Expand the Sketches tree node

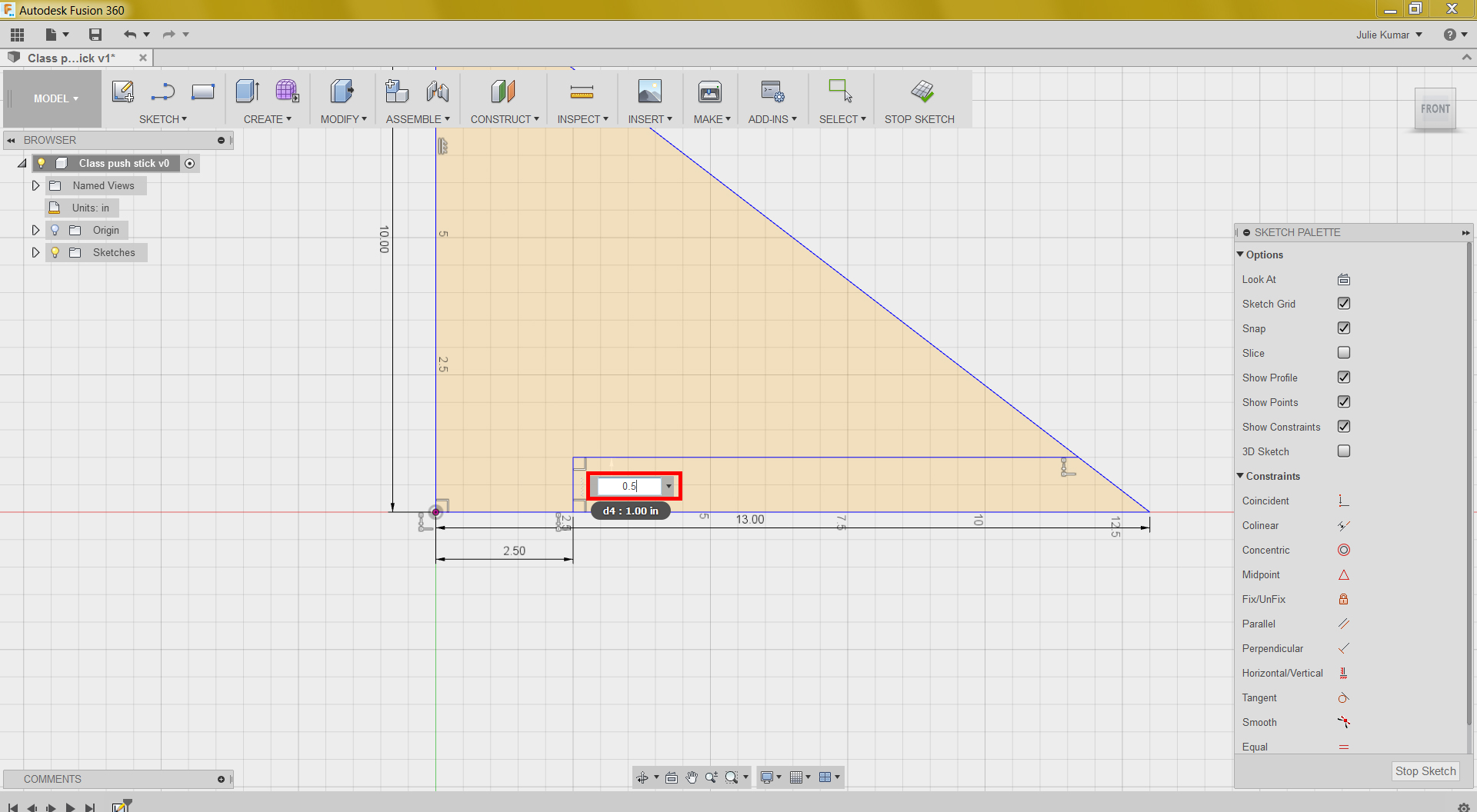tap(35, 252)
